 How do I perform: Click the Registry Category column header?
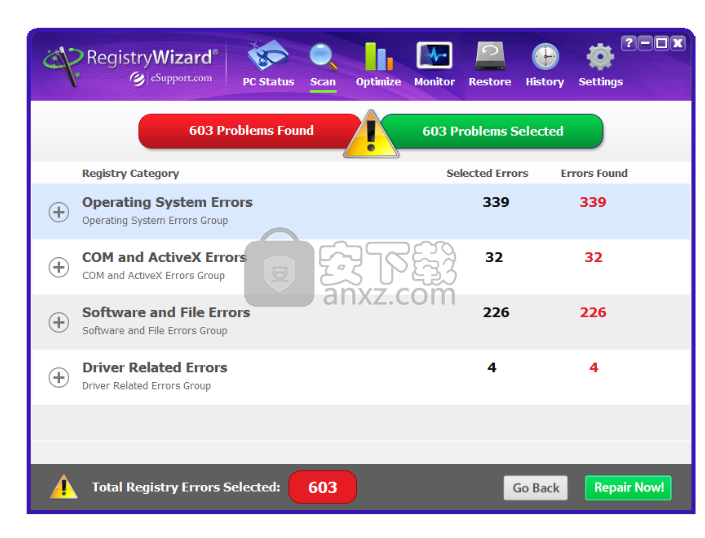pos(130,173)
